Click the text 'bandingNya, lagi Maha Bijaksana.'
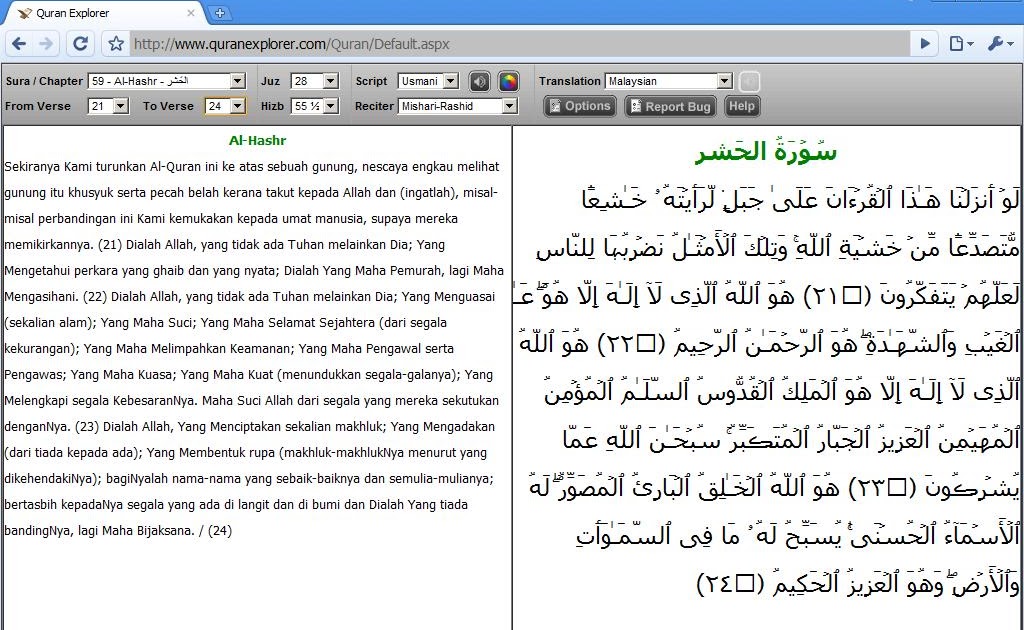The image size is (1024, 630). click(99, 531)
